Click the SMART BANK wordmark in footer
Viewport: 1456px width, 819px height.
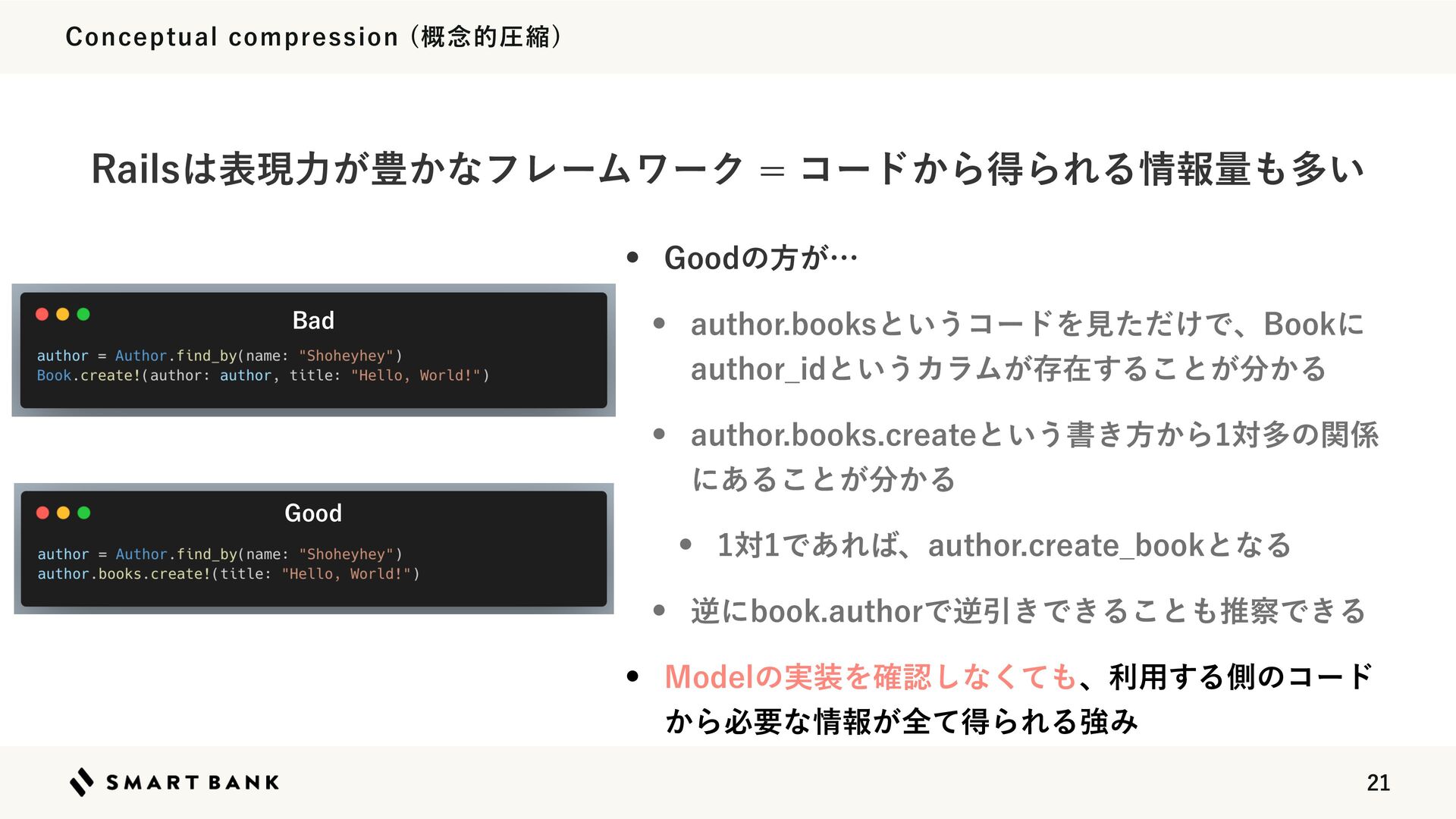(193, 783)
